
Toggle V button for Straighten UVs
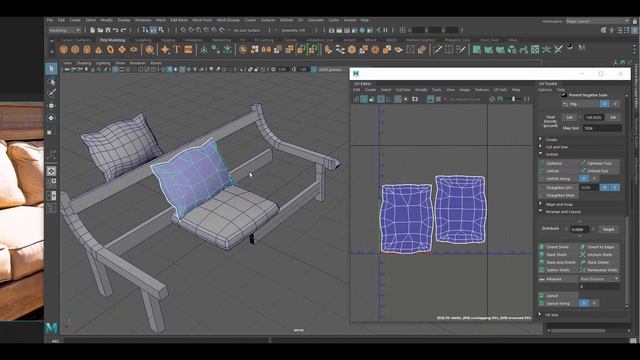pos(615,188)
